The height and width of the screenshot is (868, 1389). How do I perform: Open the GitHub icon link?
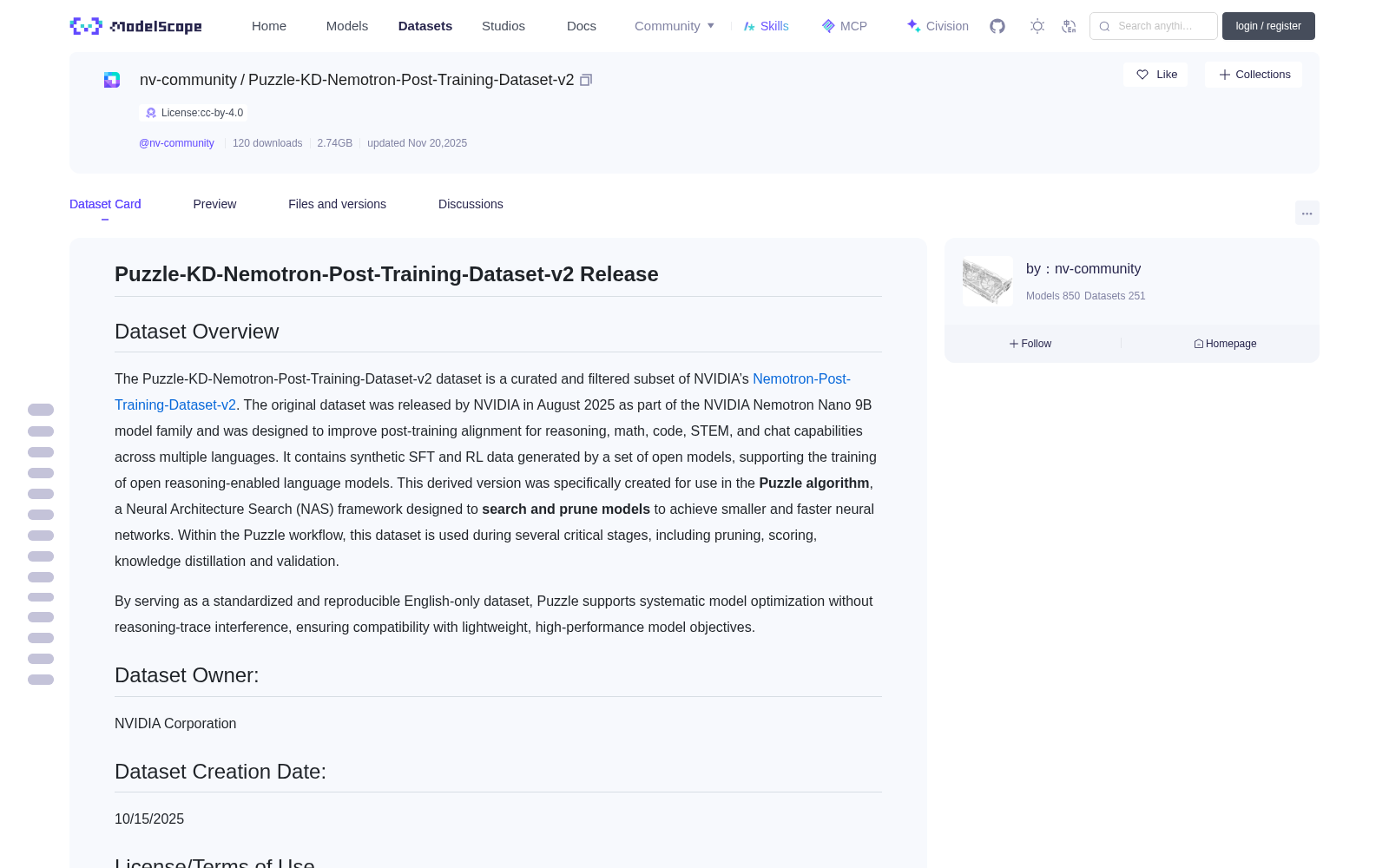[997, 26]
